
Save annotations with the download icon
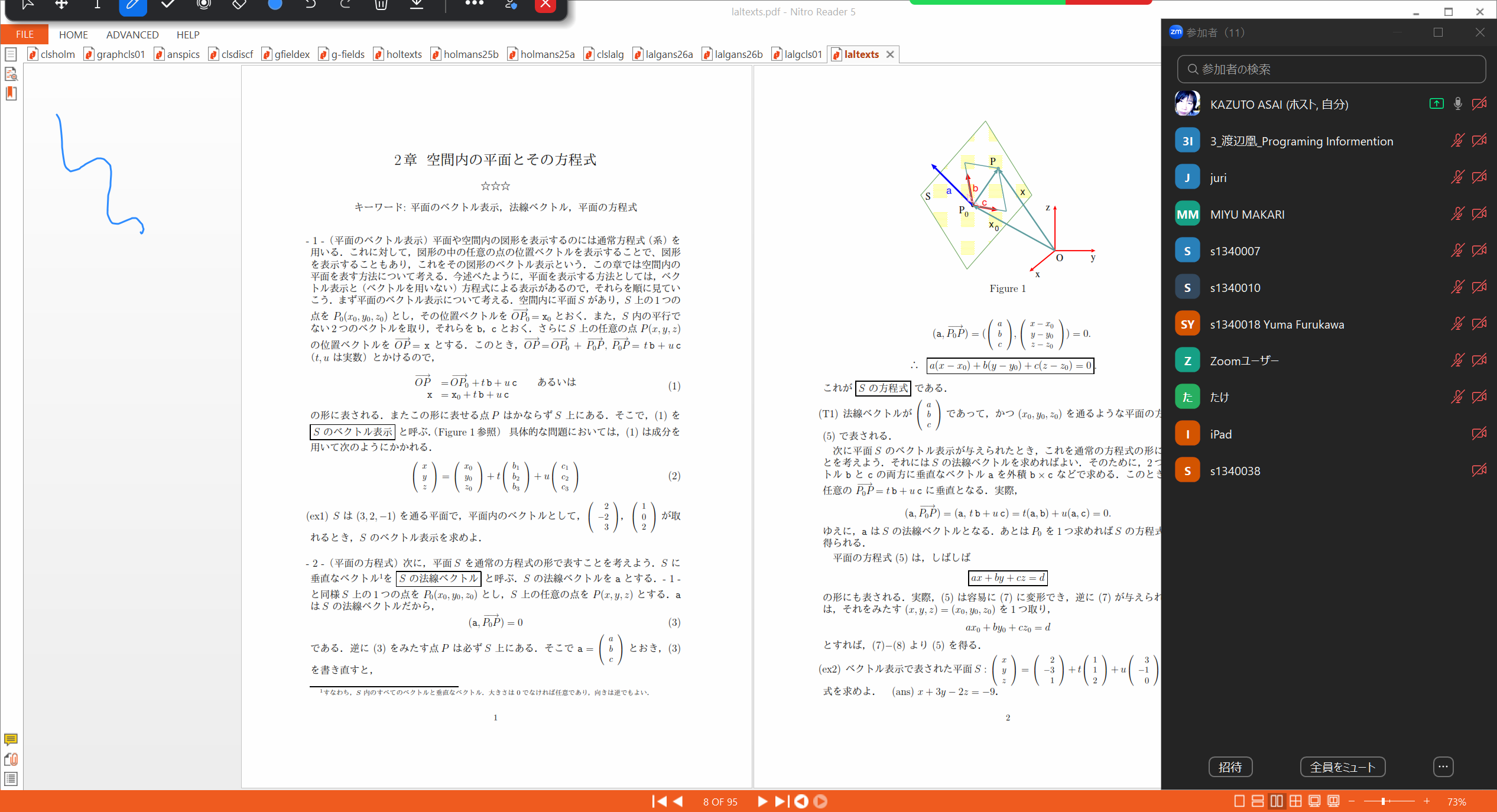[x=417, y=5]
